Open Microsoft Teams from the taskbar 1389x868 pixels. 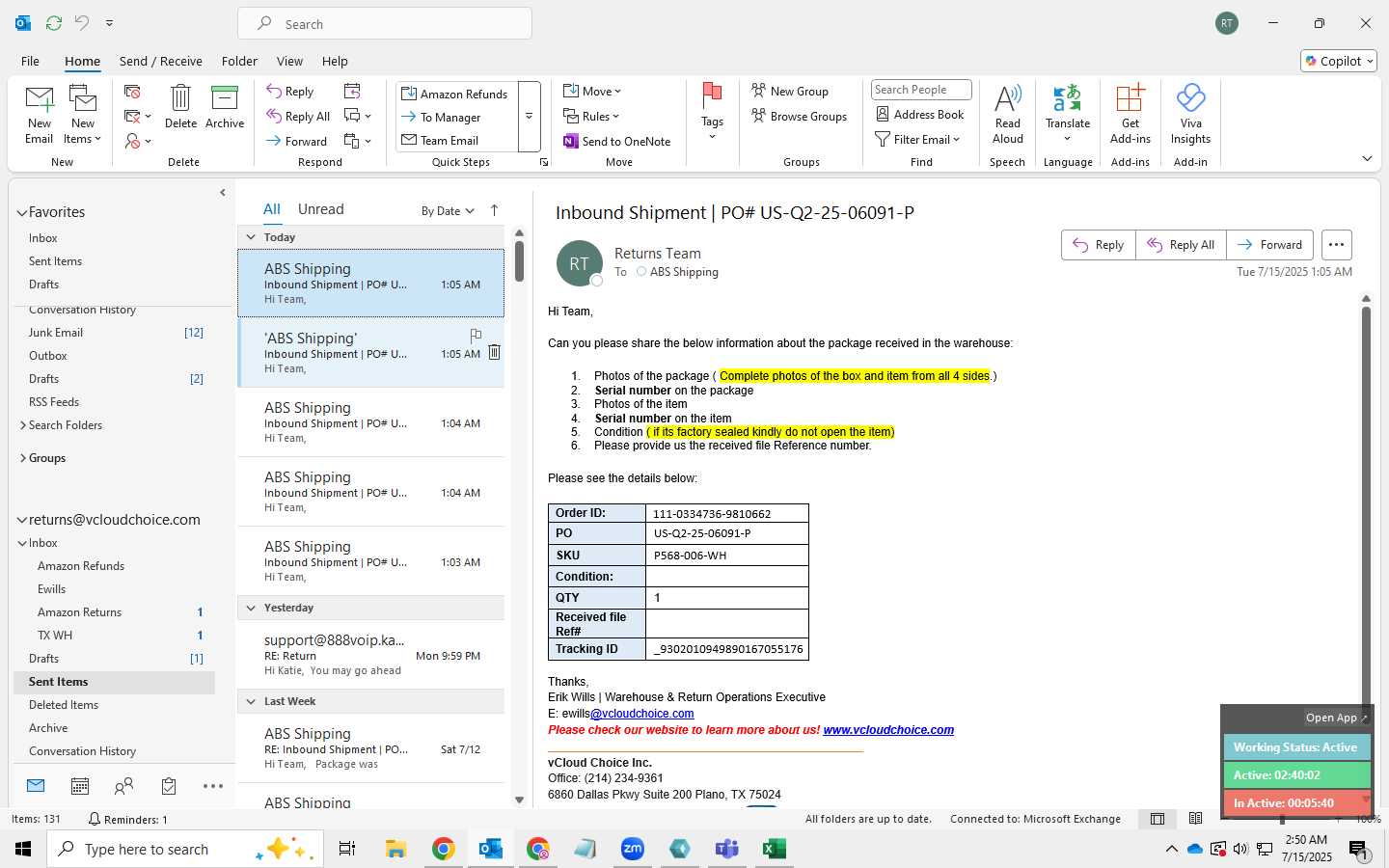tap(726, 849)
